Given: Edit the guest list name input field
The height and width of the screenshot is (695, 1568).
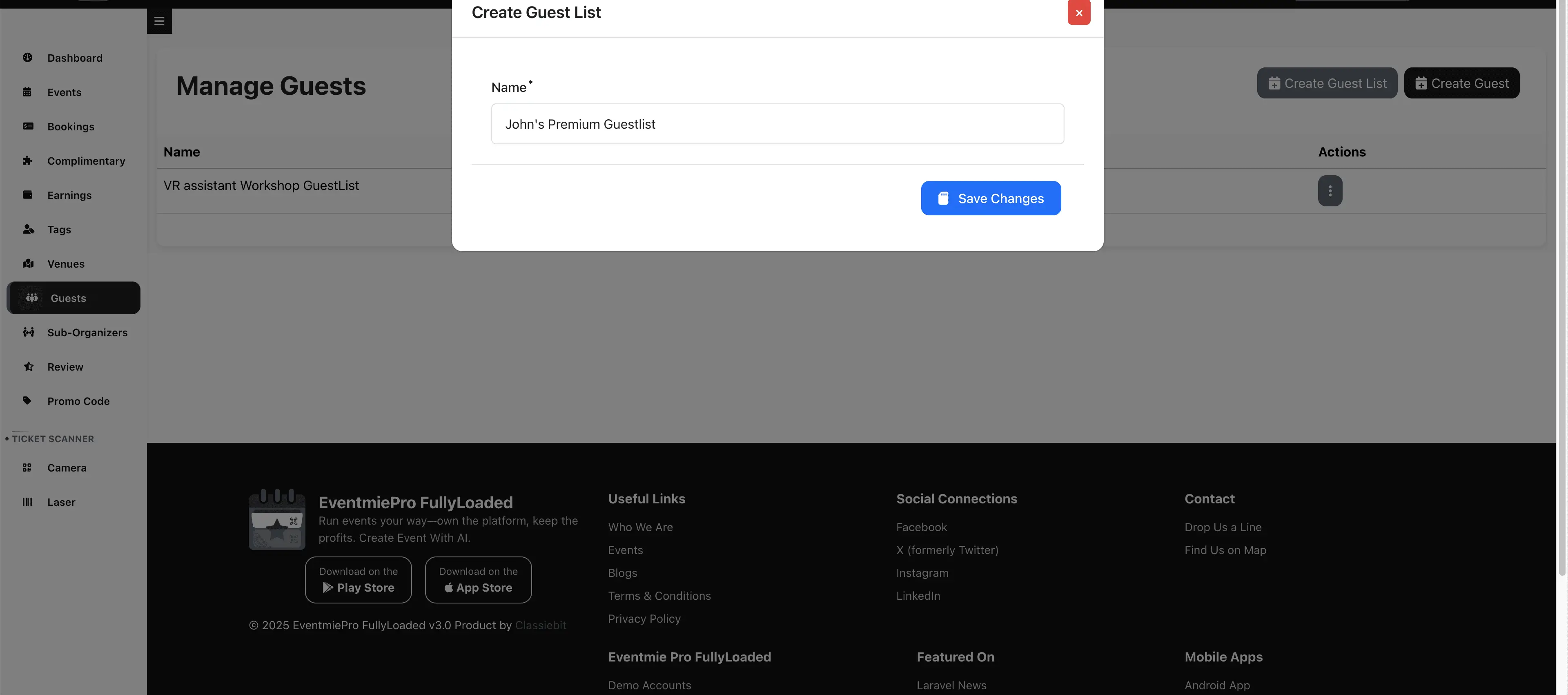Looking at the screenshot, I should coord(777,124).
